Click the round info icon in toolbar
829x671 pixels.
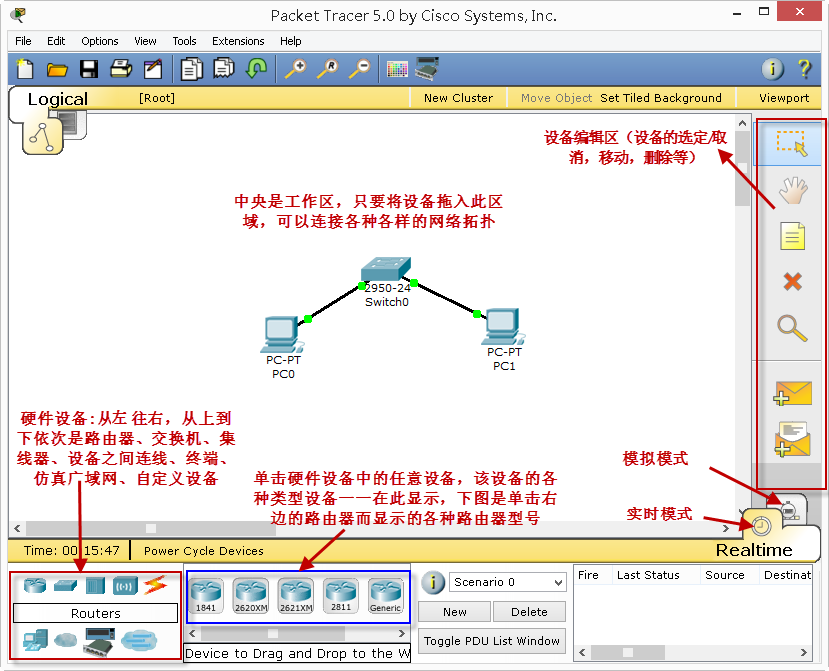click(x=772, y=69)
